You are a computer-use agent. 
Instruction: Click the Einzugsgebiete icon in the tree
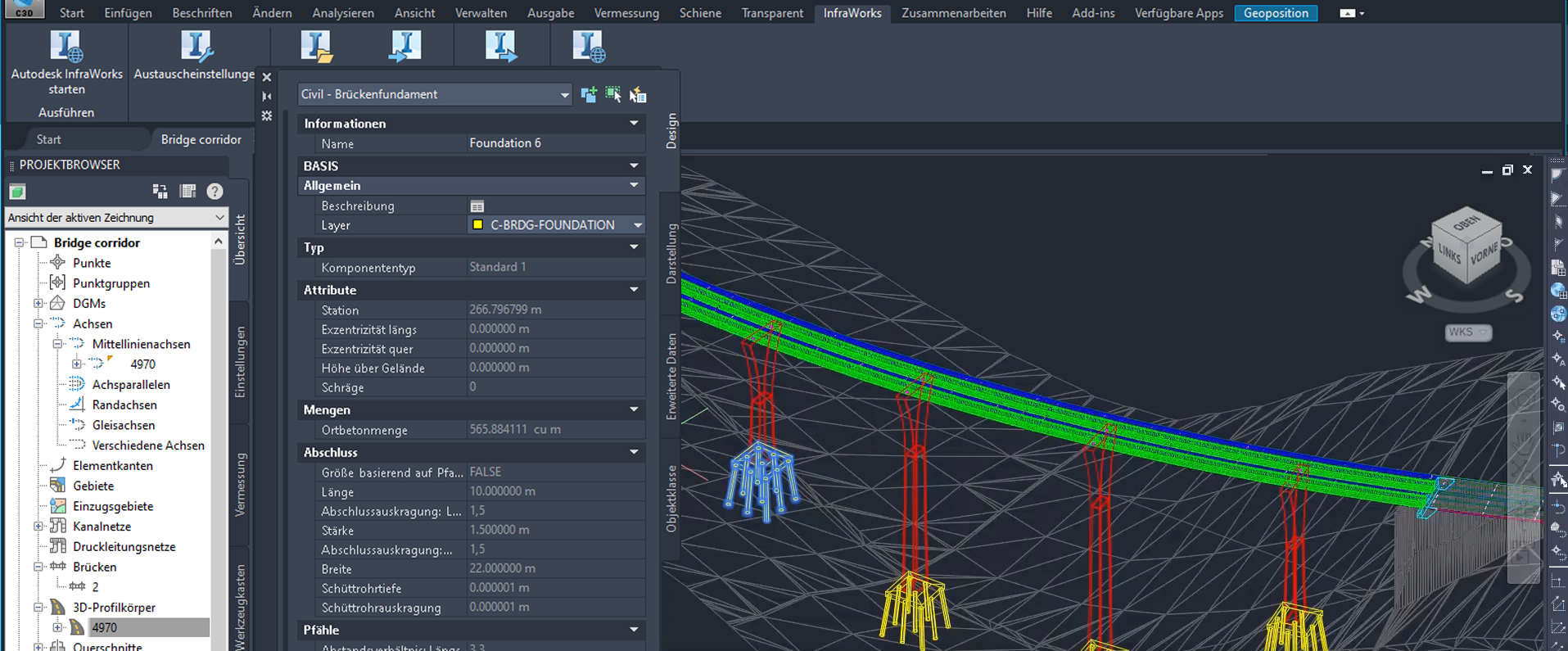57,506
